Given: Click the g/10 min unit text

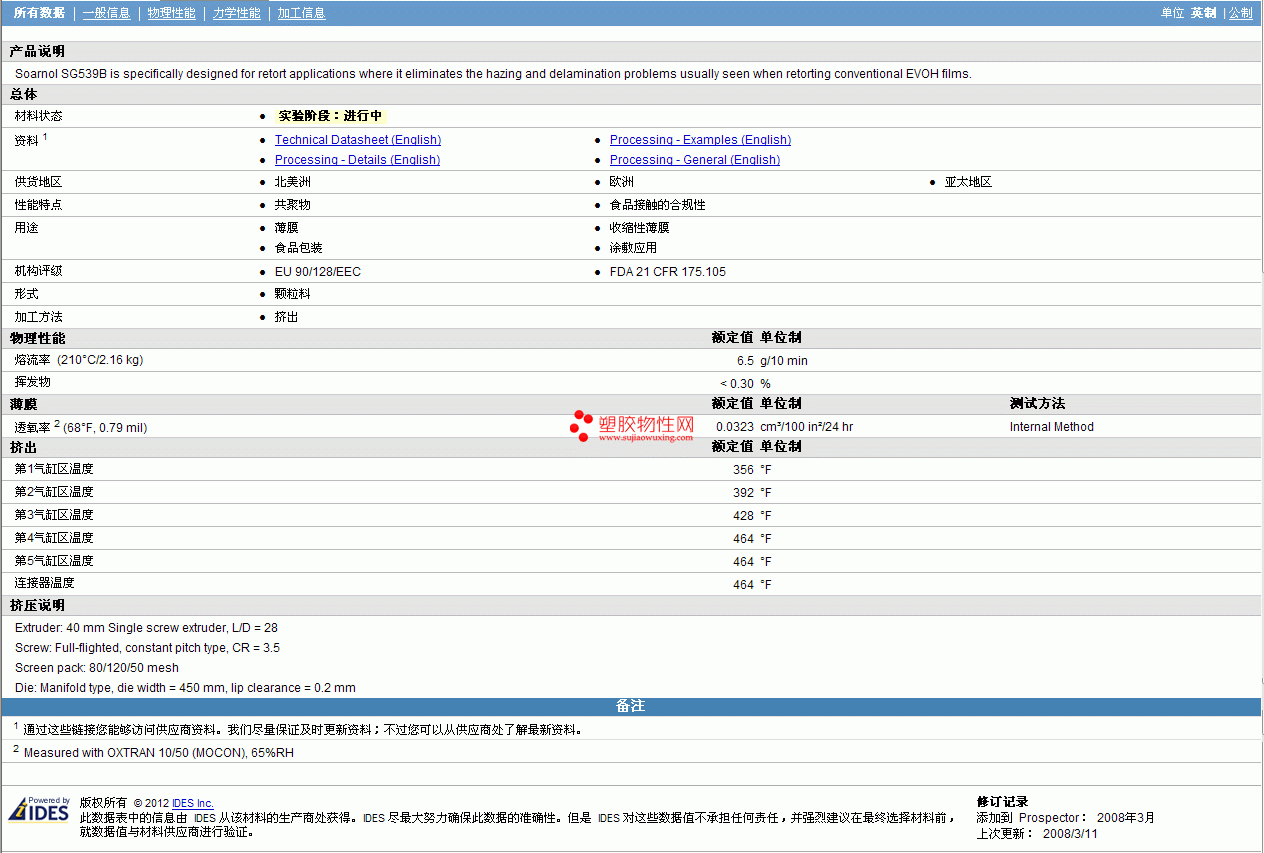Looking at the screenshot, I should tap(784, 361).
